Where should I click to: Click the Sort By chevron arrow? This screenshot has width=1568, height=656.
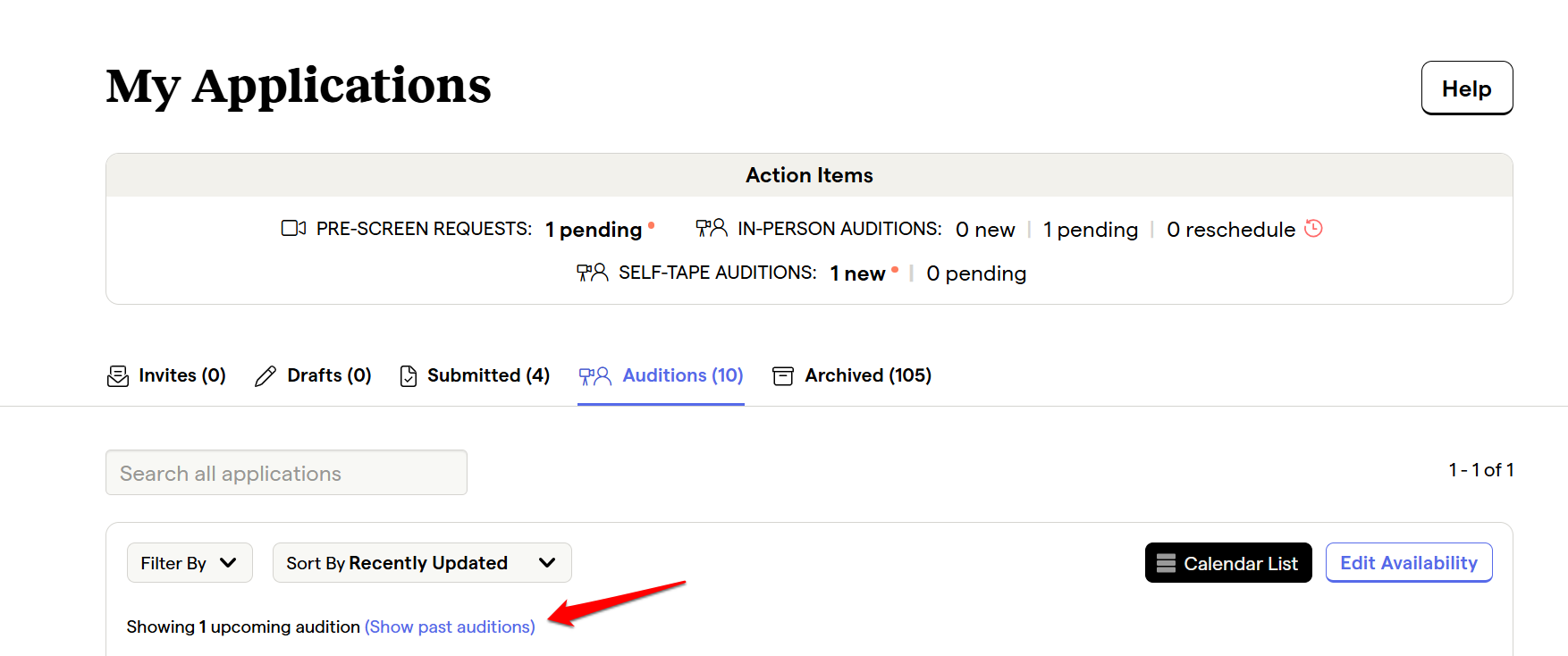point(547,563)
